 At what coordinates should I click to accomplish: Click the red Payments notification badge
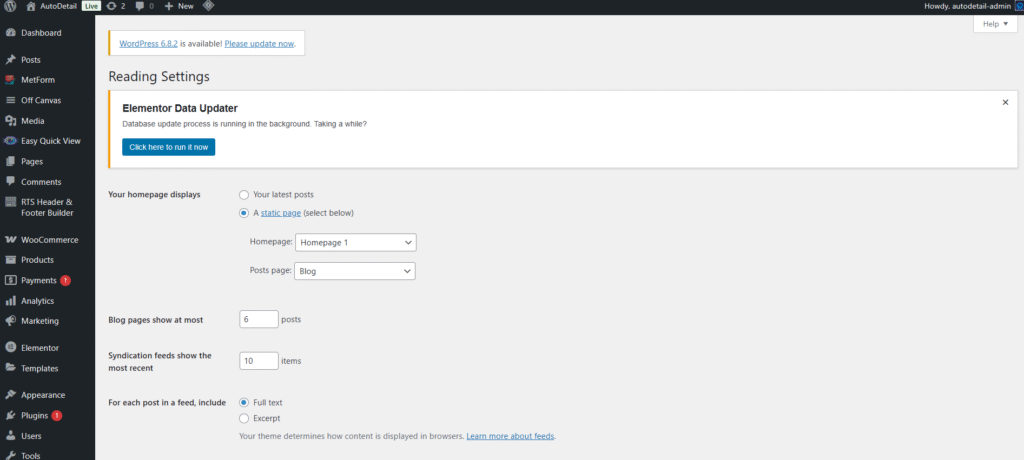click(65, 280)
